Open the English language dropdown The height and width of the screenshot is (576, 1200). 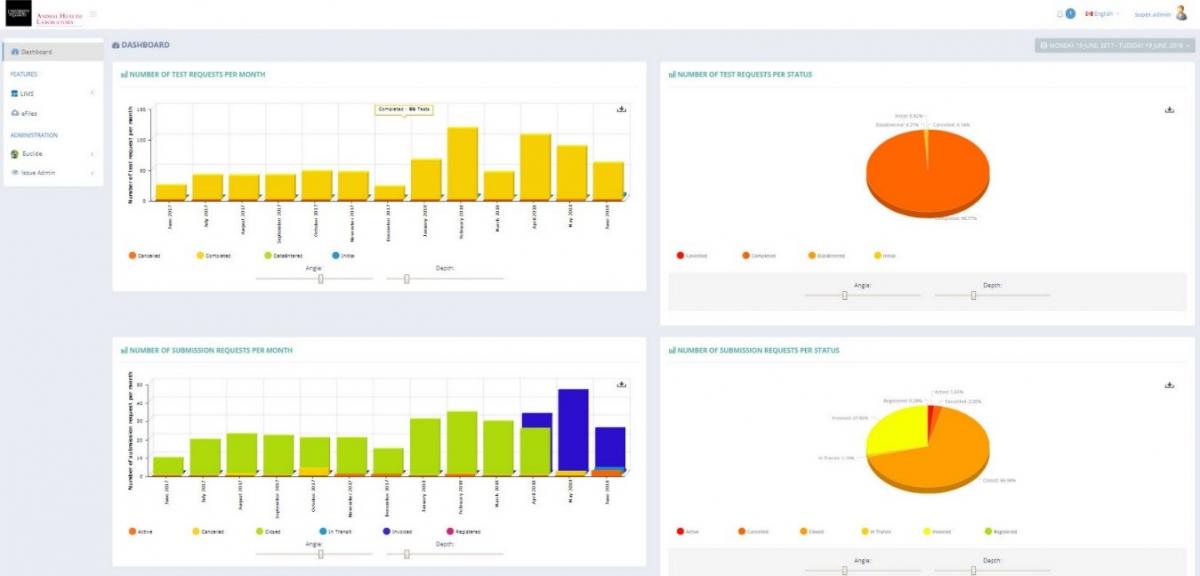click(1102, 14)
